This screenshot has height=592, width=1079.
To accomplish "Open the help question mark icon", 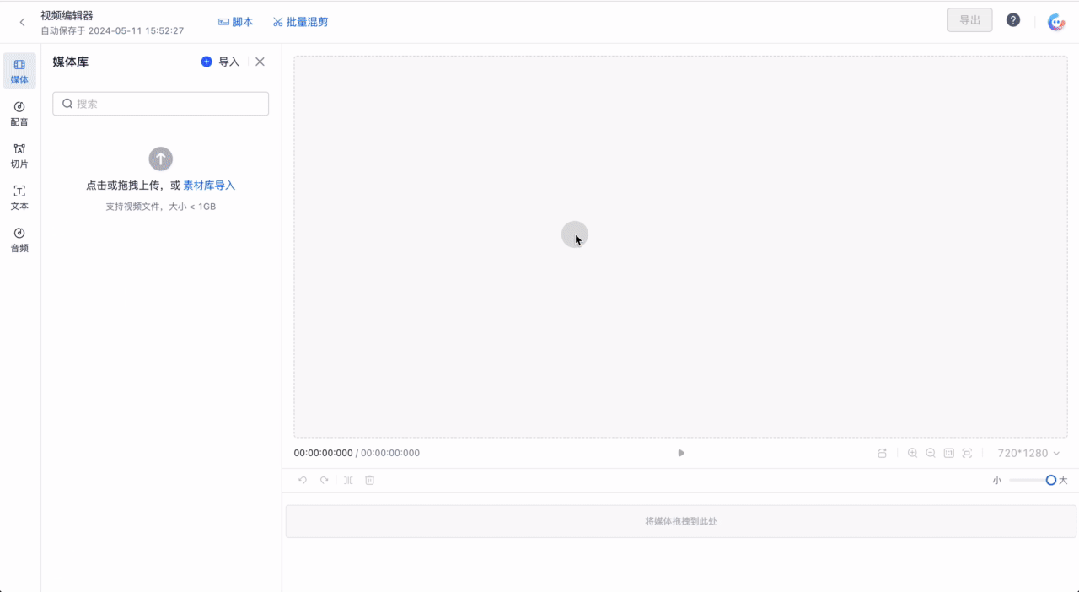I will (x=1013, y=20).
